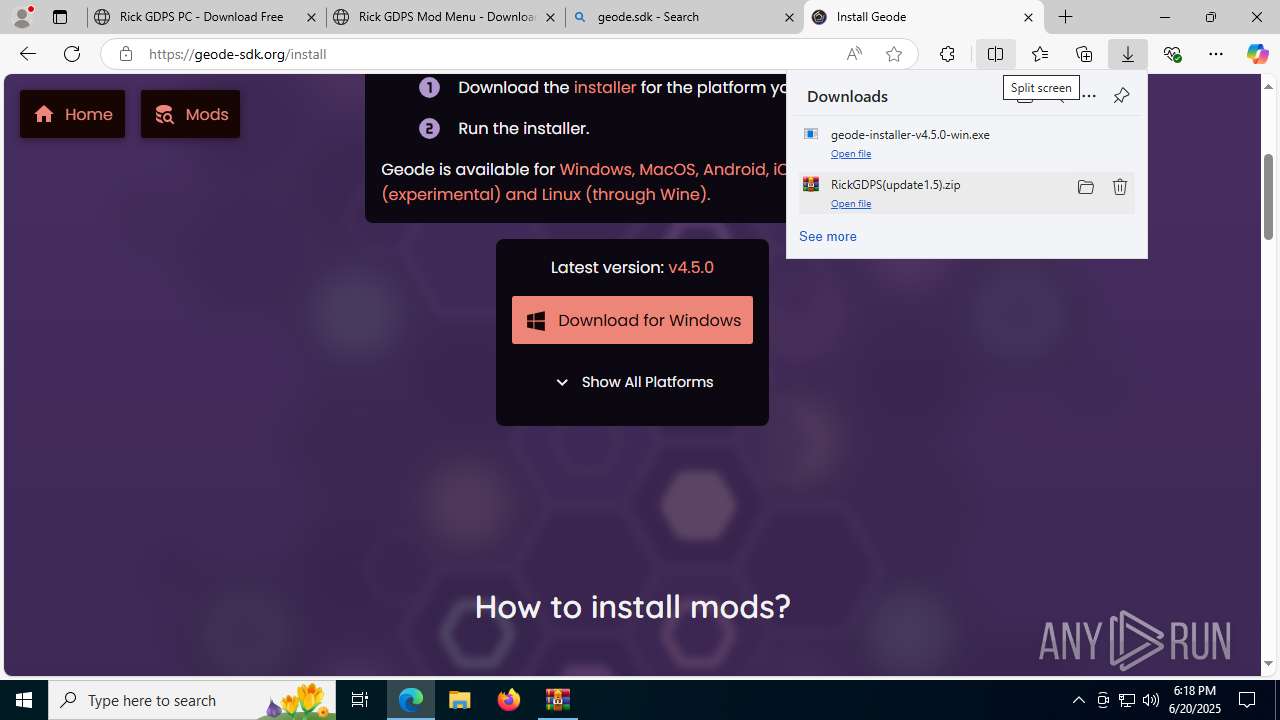View site information lock icon
Viewport: 1280px width, 720px height.
125,54
